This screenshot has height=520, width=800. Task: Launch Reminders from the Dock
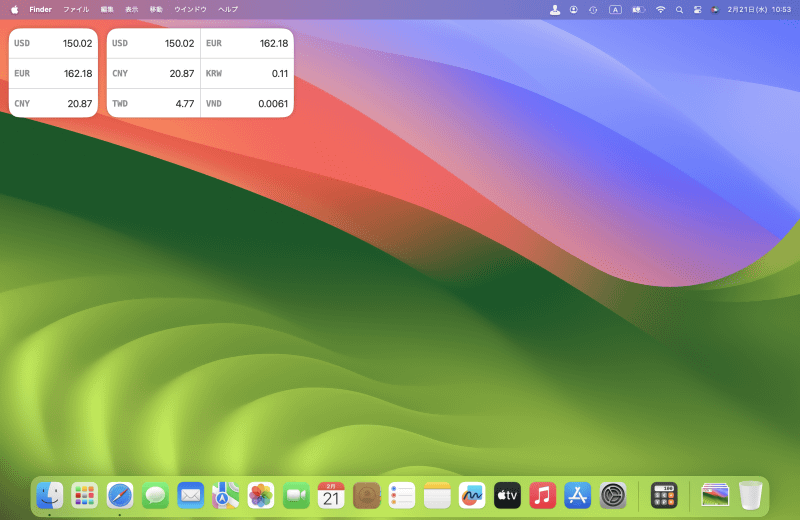coord(402,495)
